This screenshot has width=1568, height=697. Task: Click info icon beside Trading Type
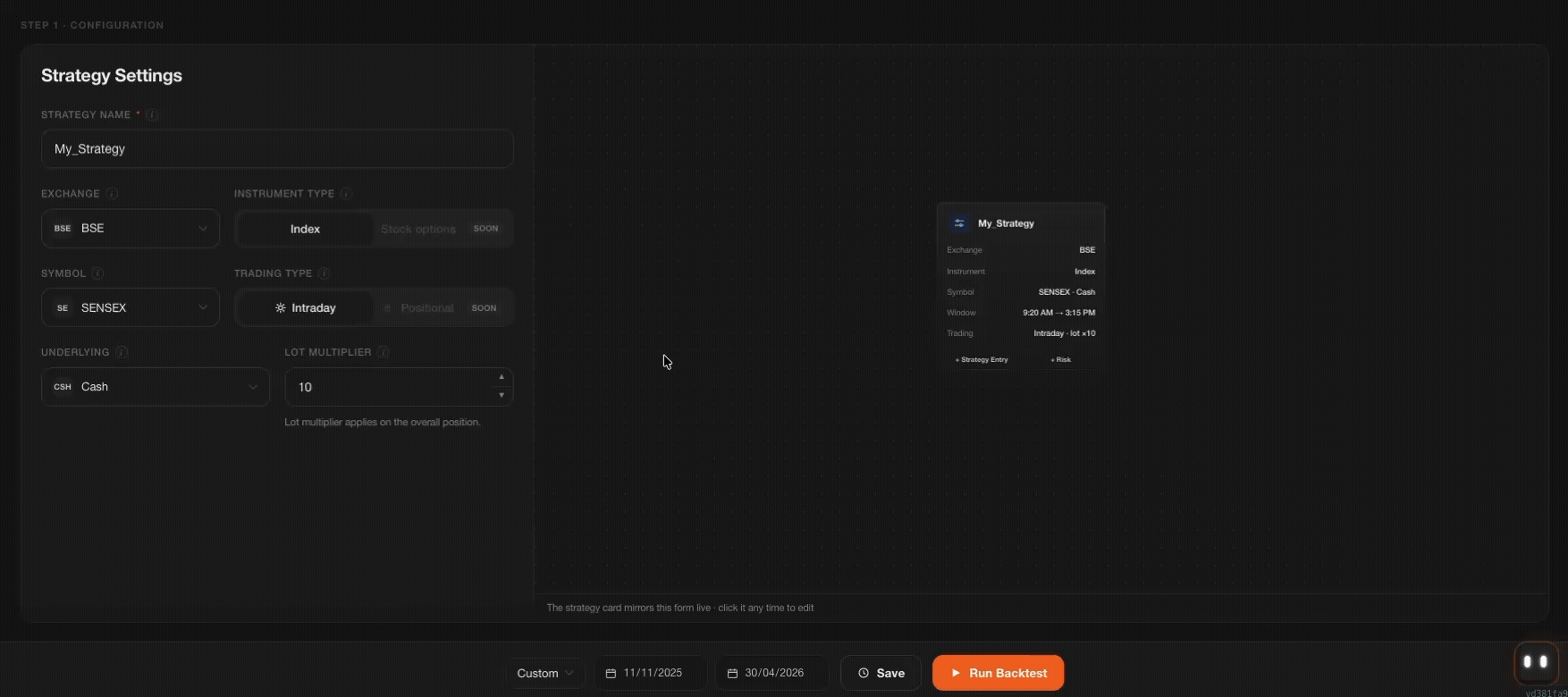tap(324, 273)
